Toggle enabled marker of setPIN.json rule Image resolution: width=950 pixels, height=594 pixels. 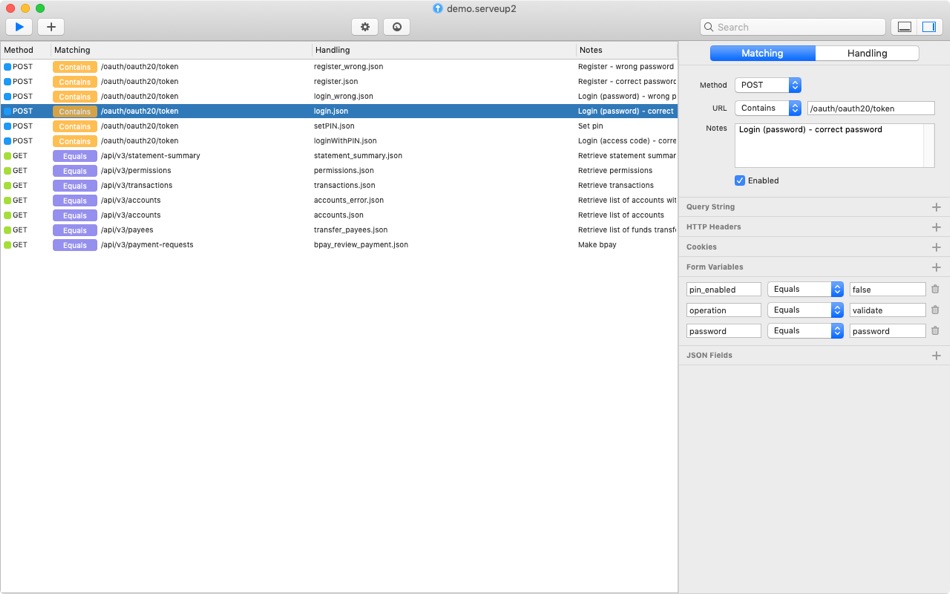7,126
